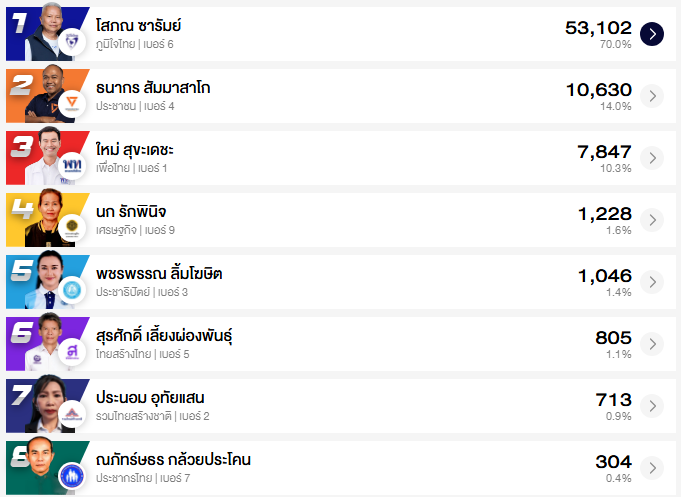Click เพื่อไทย party logo badge

click(71, 166)
